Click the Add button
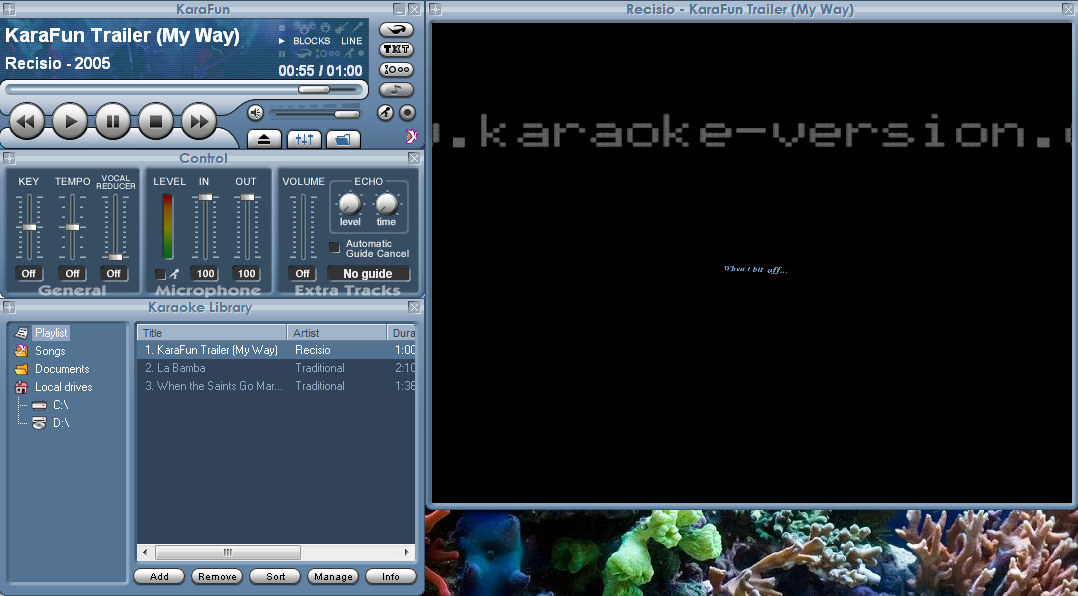The image size is (1078, 596). click(x=159, y=576)
